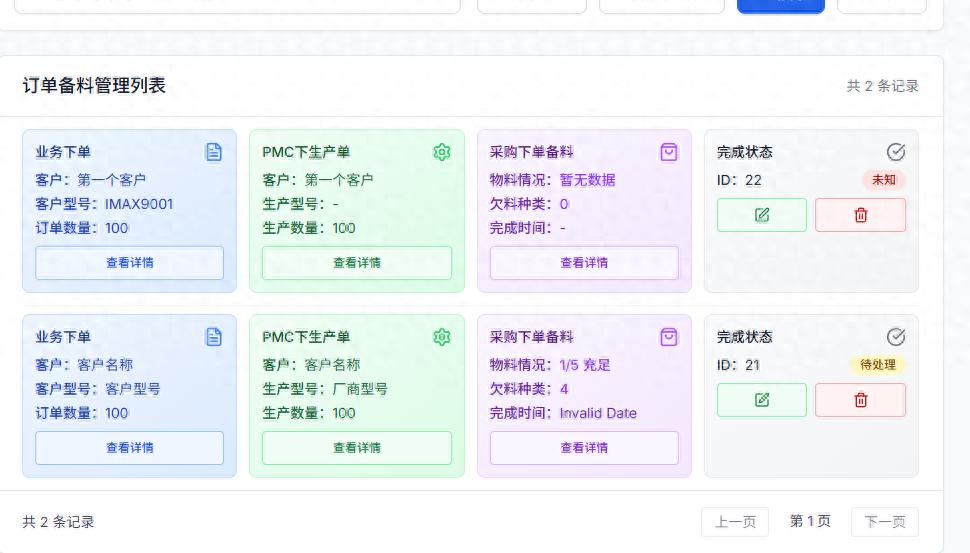Click check-circle icon for order ID 22
This screenshot has height=553, width=970.
896,152
